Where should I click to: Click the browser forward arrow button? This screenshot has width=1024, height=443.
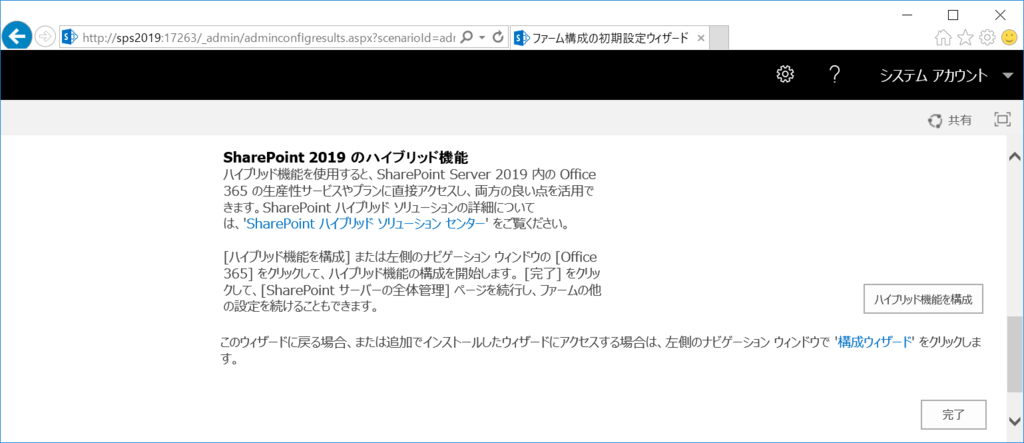45,37
